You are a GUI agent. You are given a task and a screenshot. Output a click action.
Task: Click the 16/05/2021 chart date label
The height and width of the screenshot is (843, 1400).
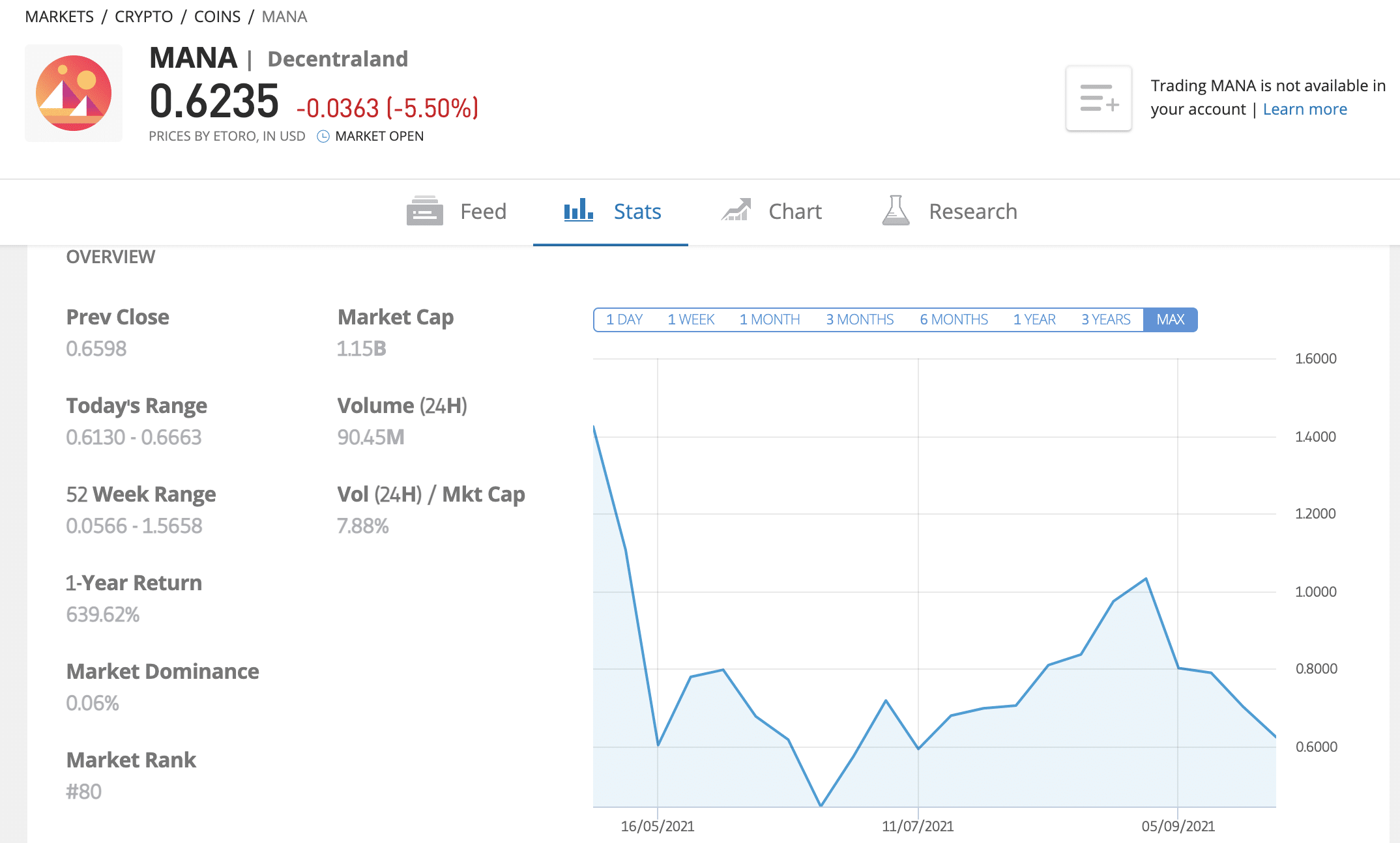(x=658, y=826)
